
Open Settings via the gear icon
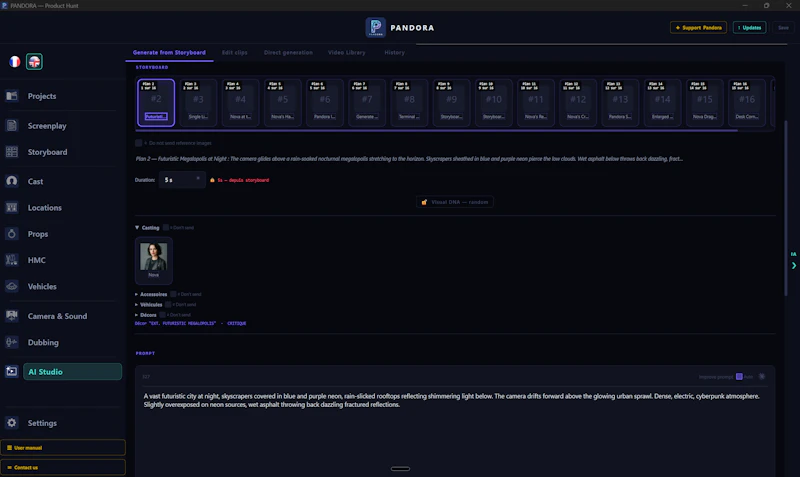[12, 423]
